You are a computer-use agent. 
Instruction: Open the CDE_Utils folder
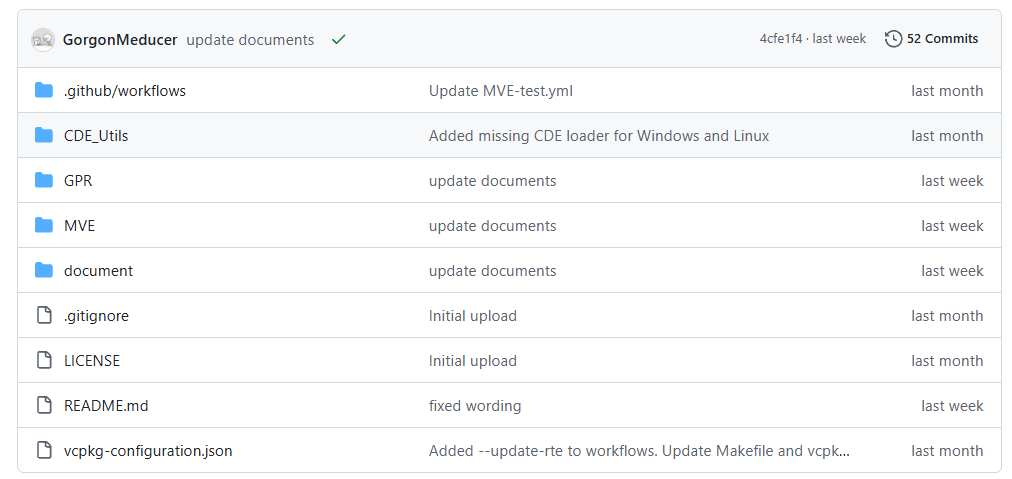click(96, 136)
